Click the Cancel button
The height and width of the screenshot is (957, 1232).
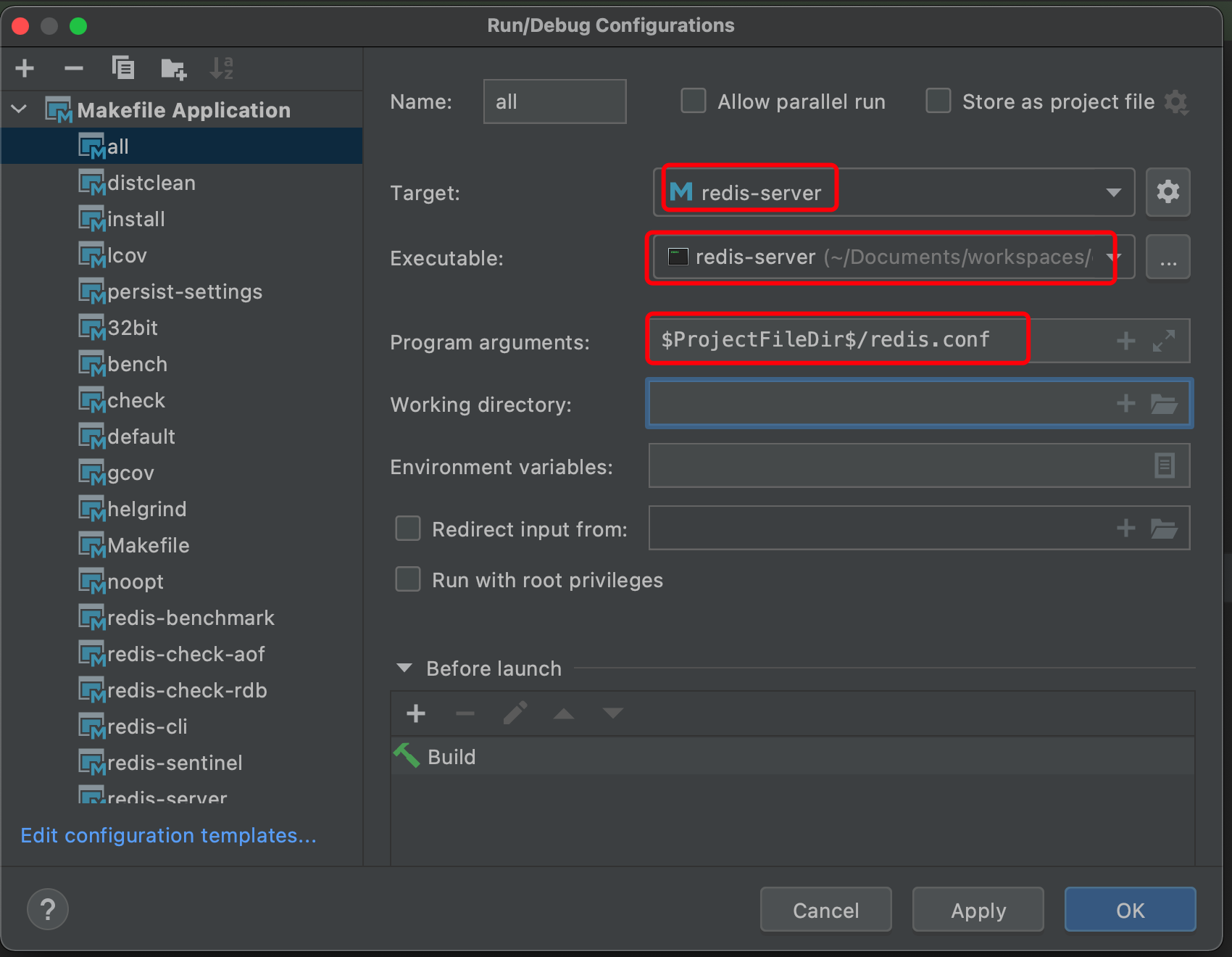tap(825, 910)
